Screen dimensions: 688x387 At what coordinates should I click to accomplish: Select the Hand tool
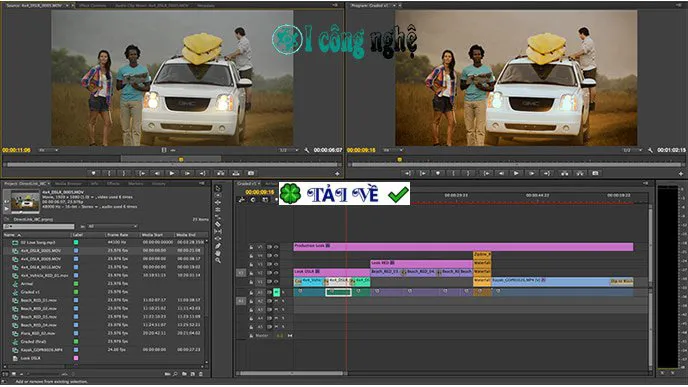tap(218, 253)
